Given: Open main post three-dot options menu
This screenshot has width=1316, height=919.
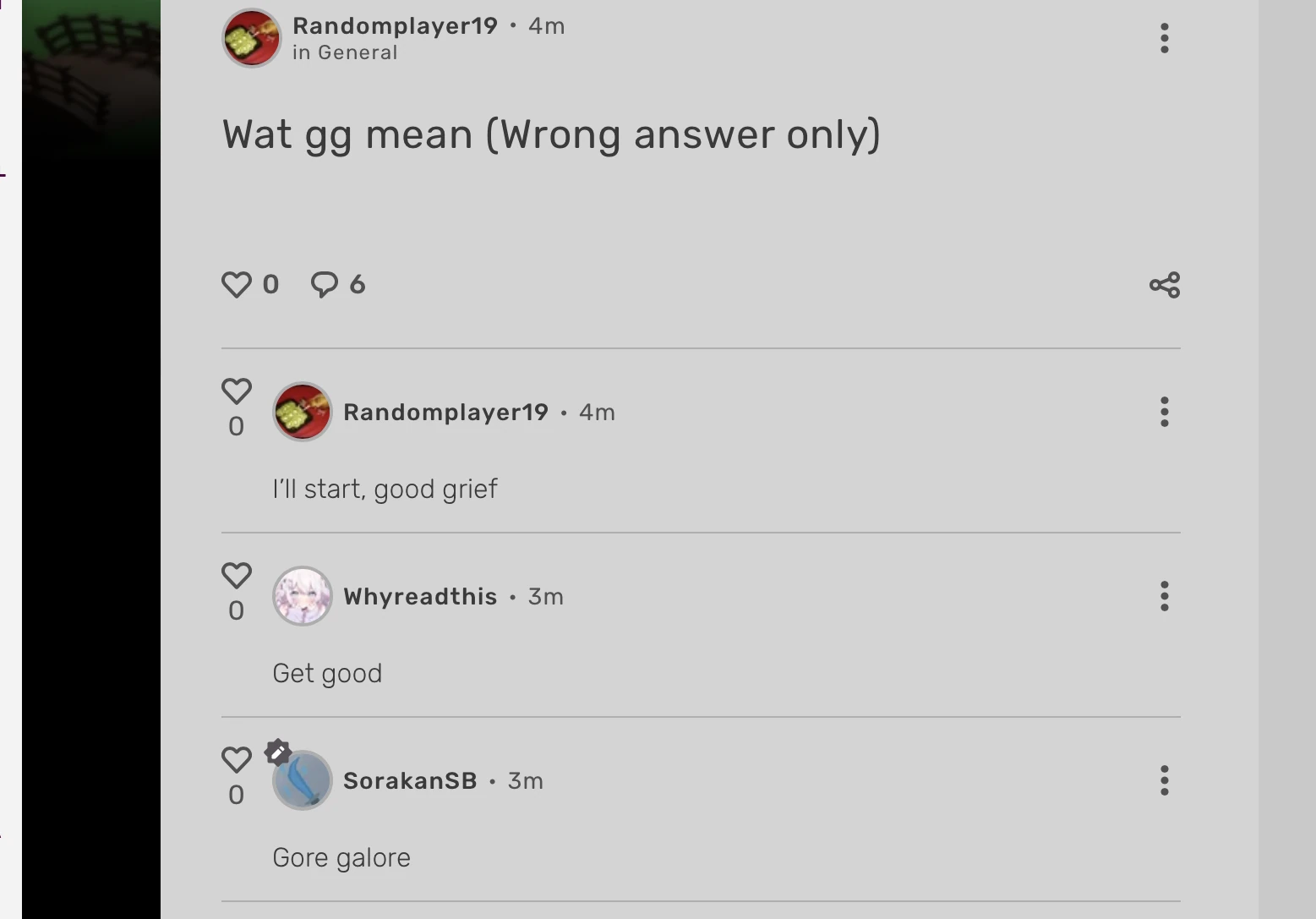Looking at the screenshot, I should (1165, 38).
